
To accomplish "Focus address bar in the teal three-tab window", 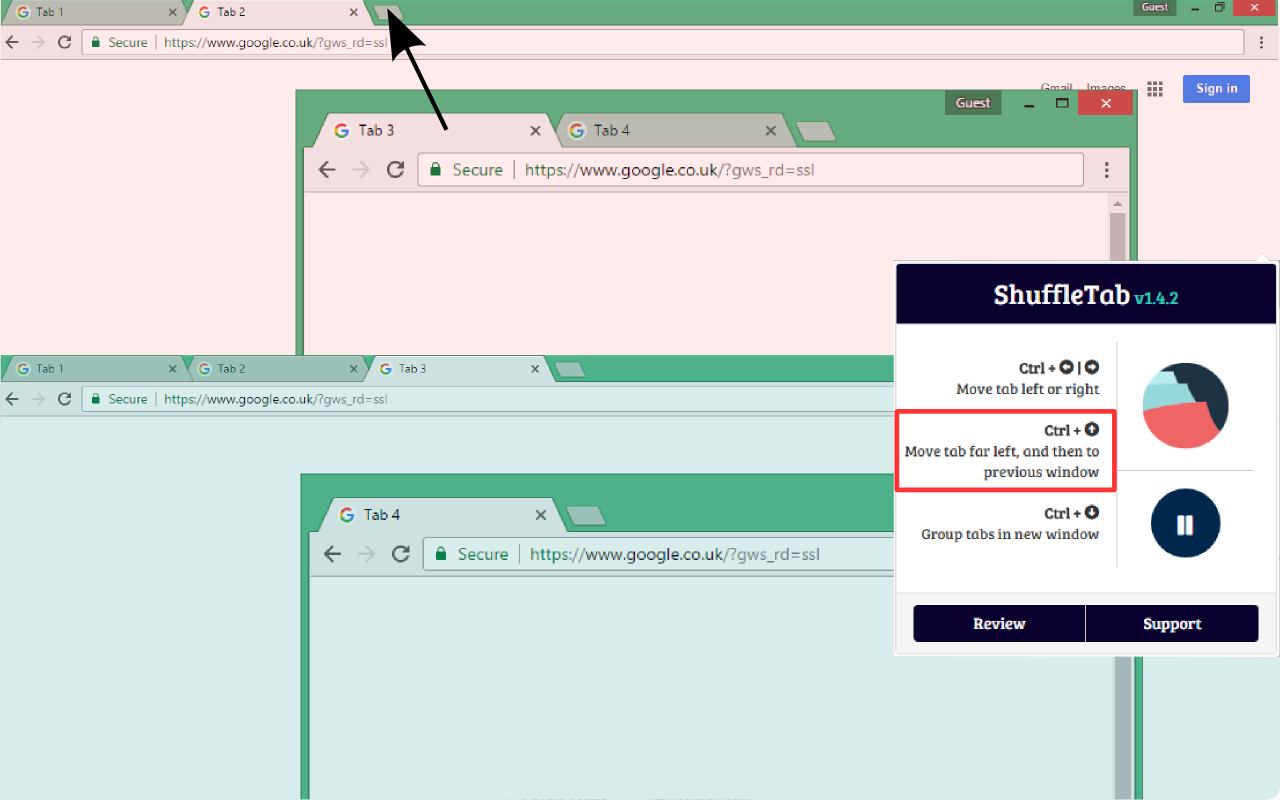I will pyautogui.click(x=488, y=399).
